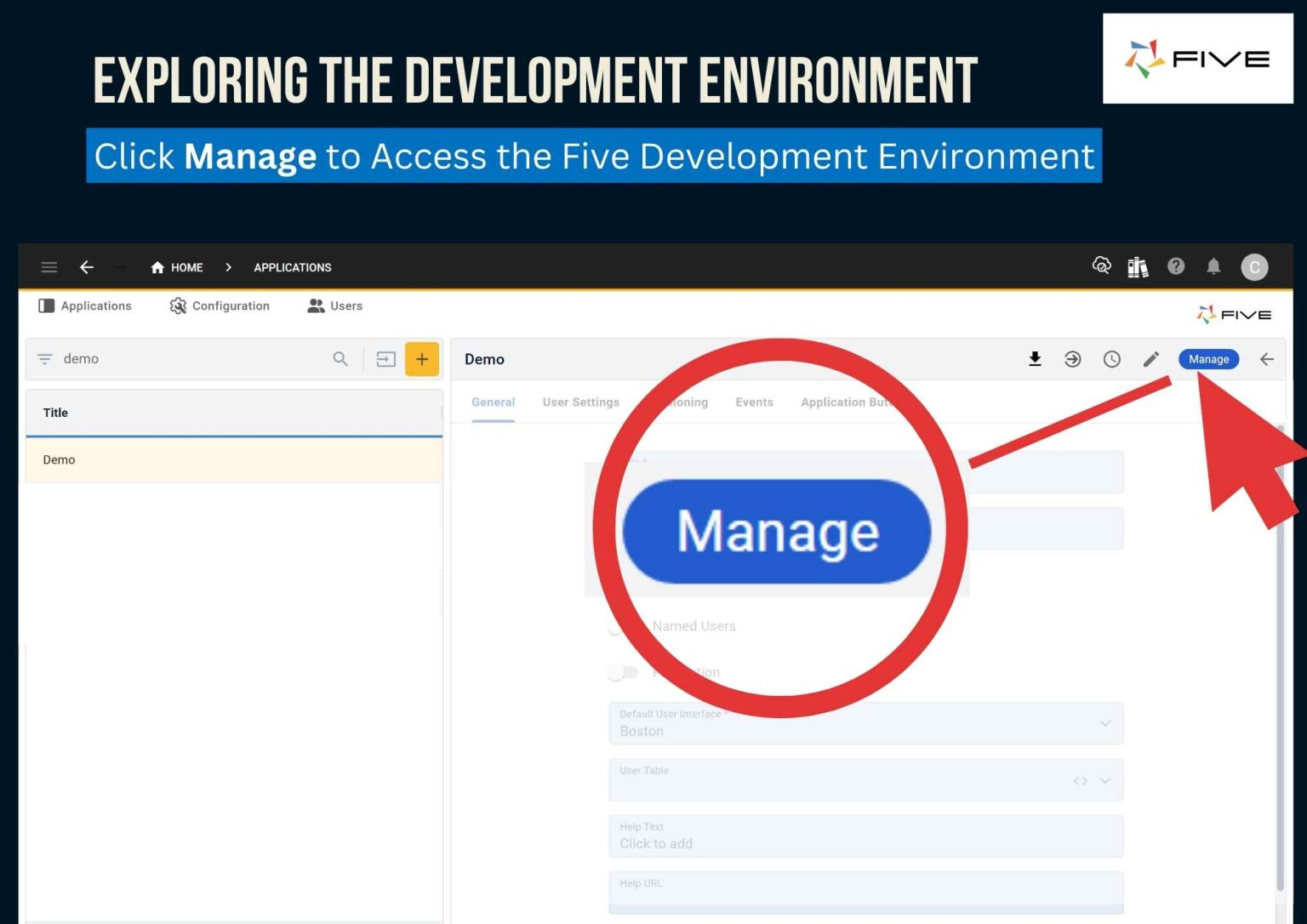Click the help question mark icon

pos(1176,266)
